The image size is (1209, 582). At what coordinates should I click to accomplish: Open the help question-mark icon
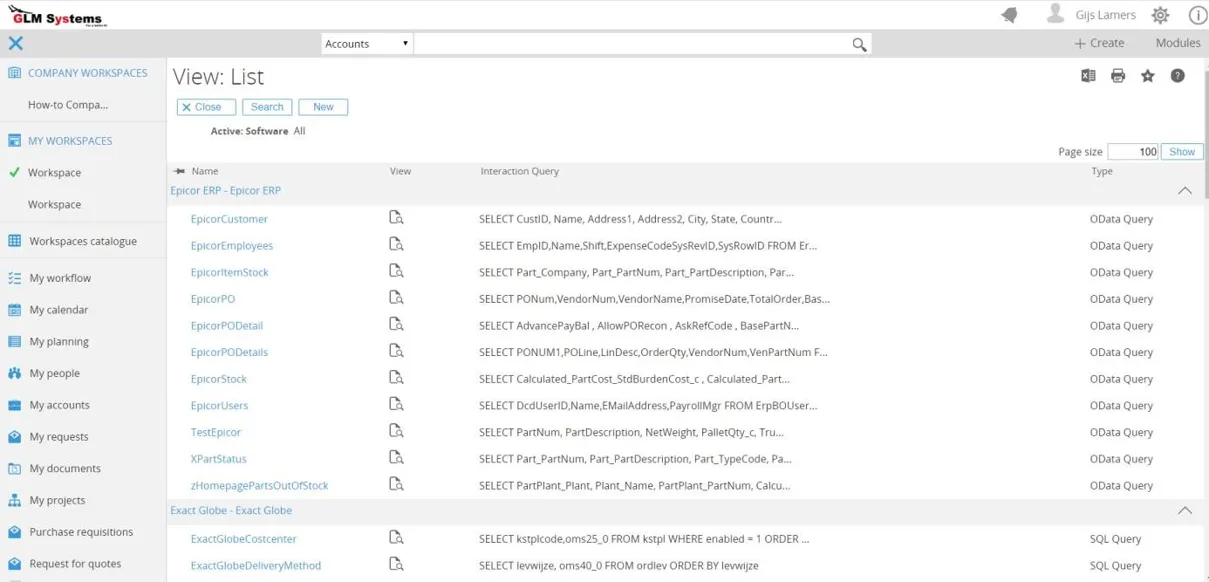(x=1178, y=75)
